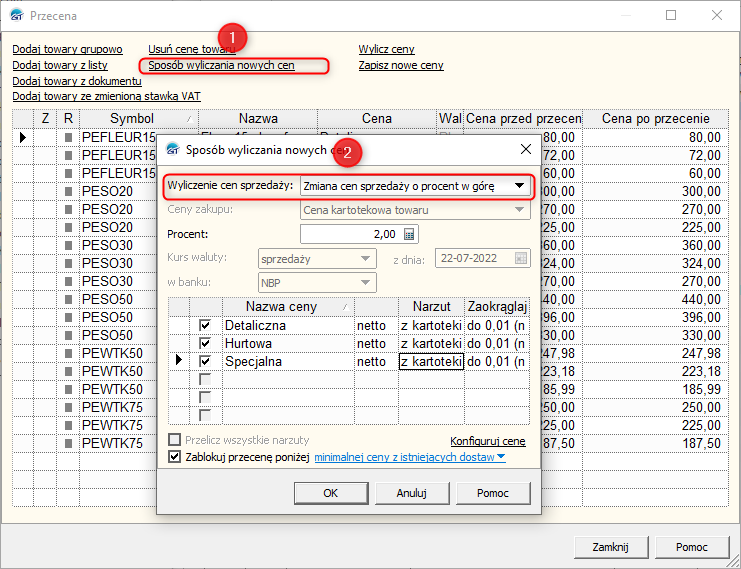Tick the first empty checkbox below Specjalna
This screenshot has width=741, height=569.
pyautogui.click(x=205, y=379)
